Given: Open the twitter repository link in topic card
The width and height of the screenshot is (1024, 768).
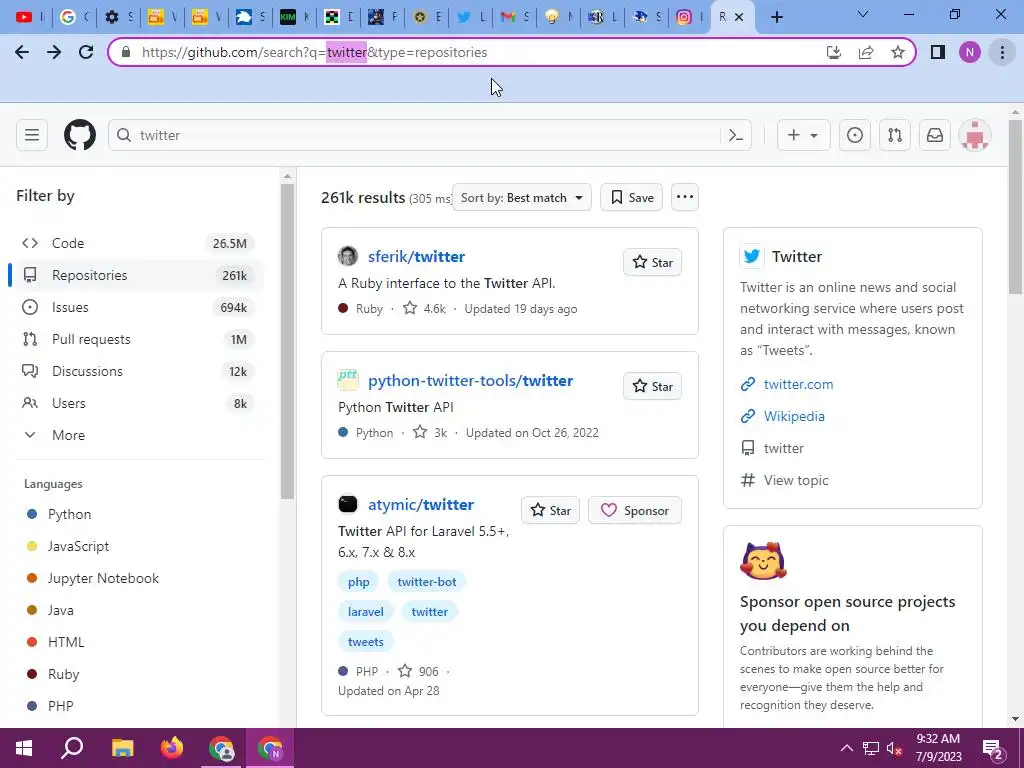Looking at the screenshot, I should click(x=784, y=448).
